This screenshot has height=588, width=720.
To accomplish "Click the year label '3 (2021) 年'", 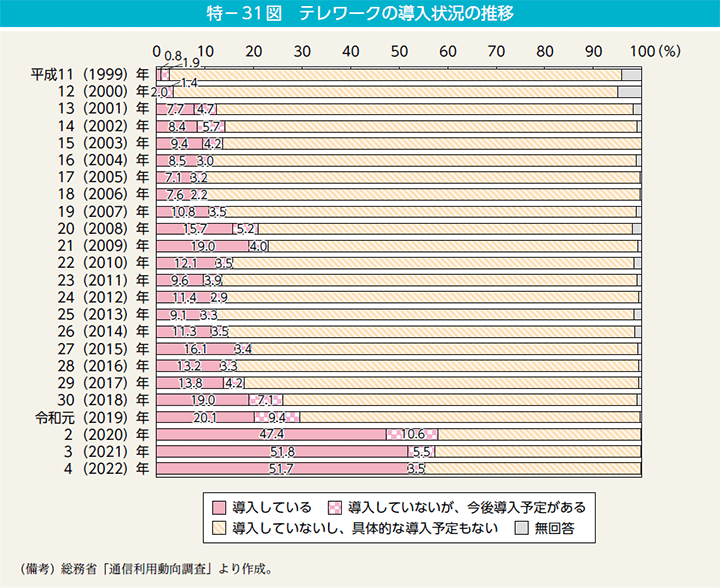I will (107, 451).
